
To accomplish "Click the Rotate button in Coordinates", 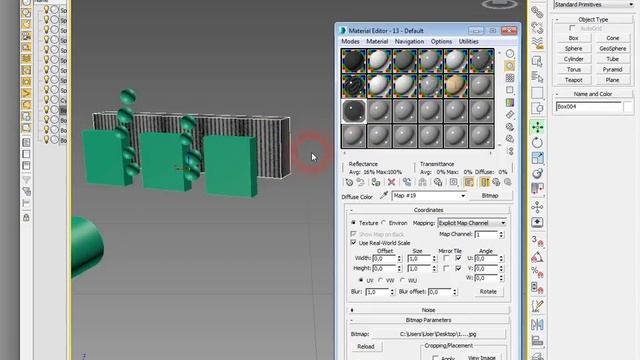I will point(488,292).
